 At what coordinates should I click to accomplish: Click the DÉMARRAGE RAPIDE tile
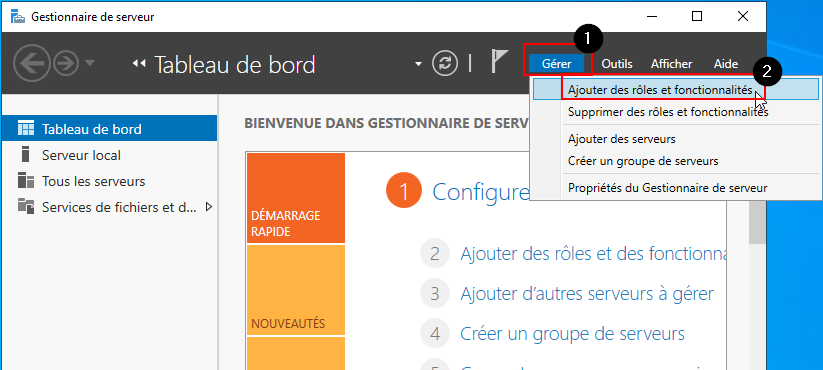point(296,198)
